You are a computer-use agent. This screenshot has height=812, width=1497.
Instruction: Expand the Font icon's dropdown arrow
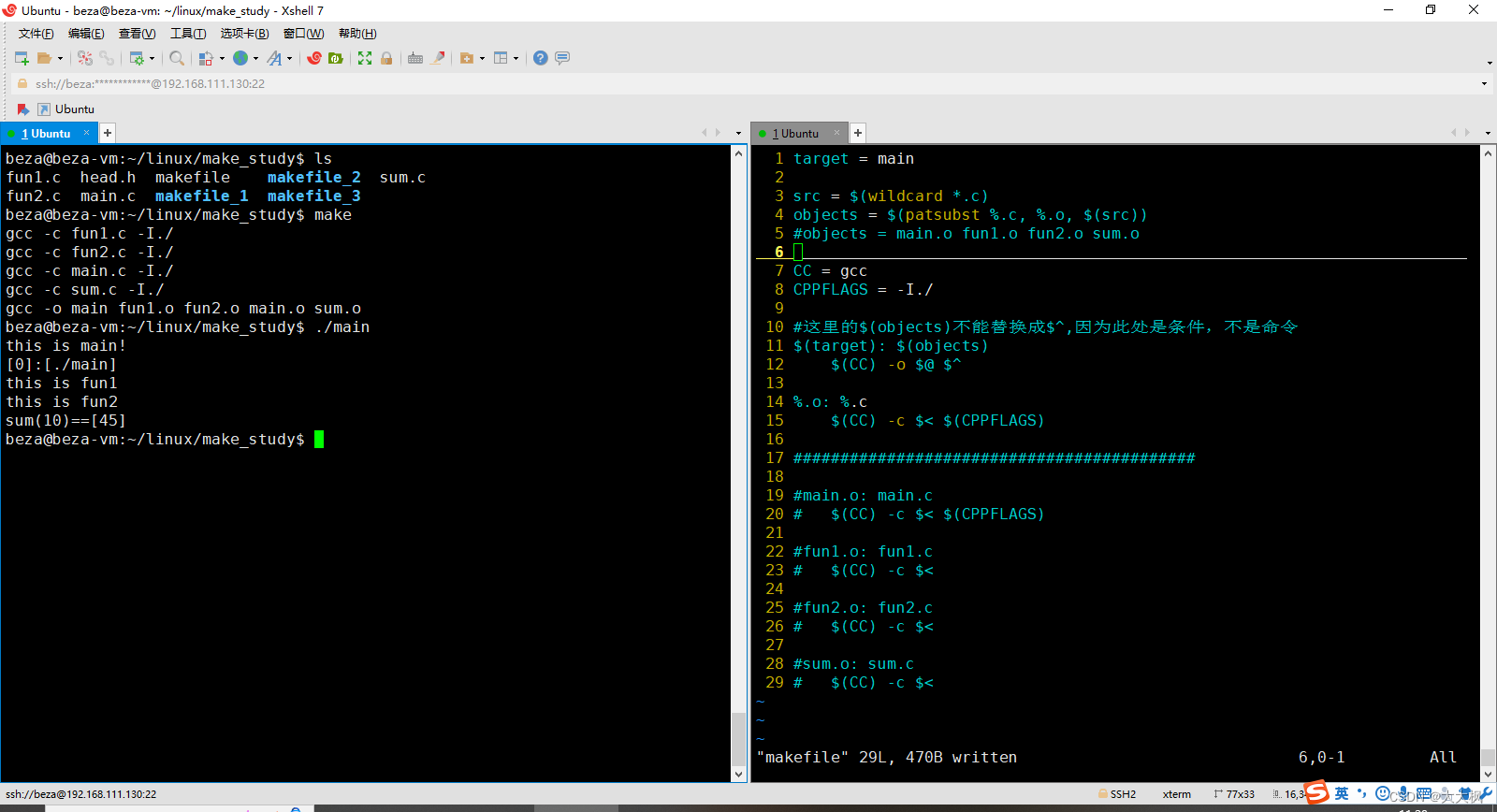289,58
